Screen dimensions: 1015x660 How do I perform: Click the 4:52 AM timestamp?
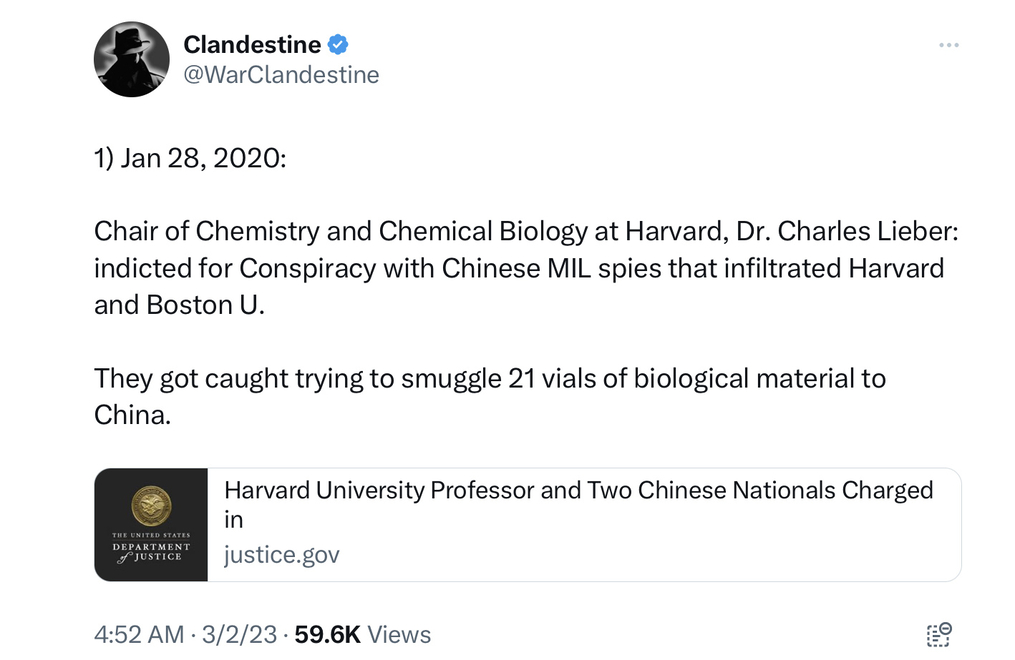[x=139, y=635]
